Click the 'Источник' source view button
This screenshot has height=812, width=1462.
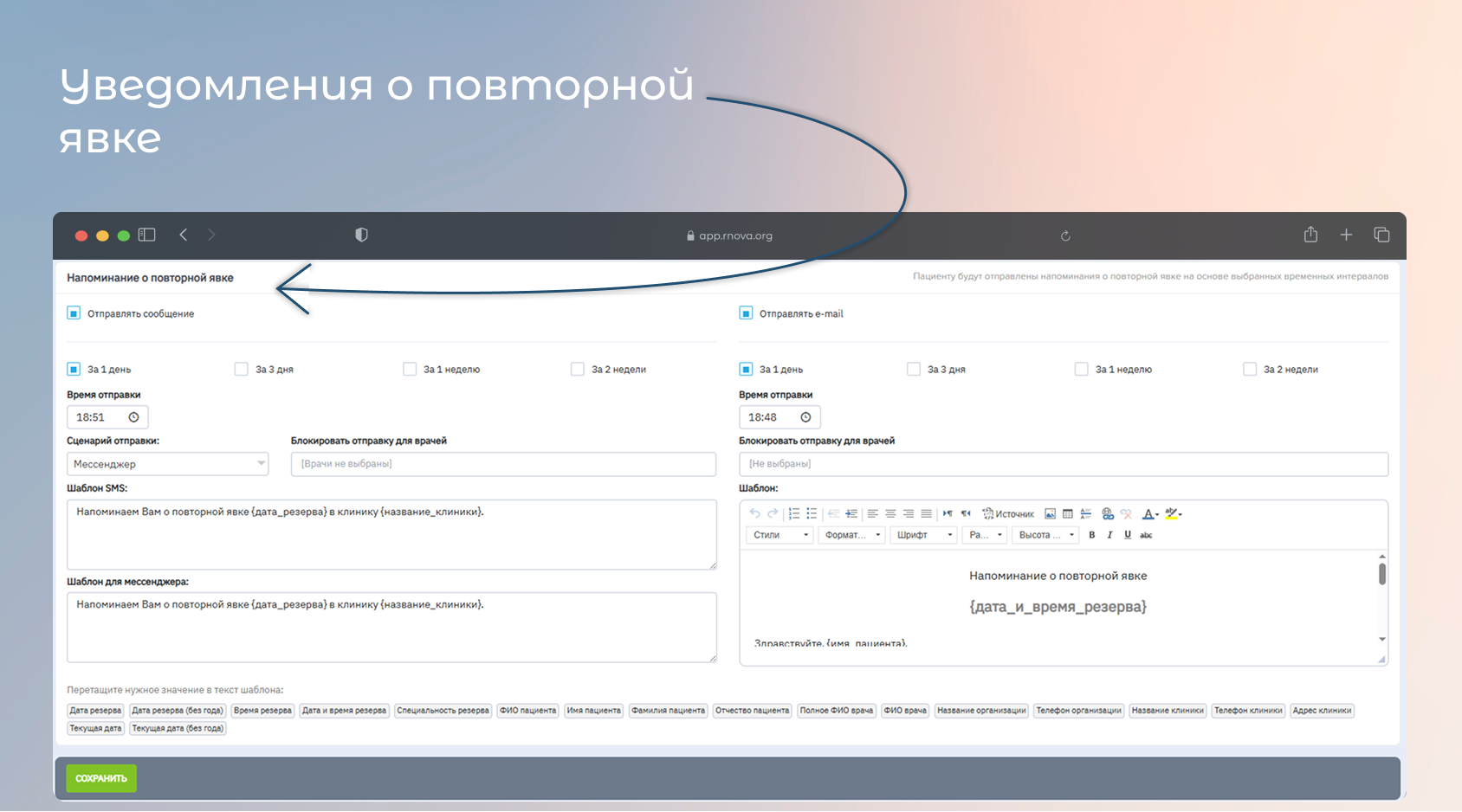pyautogui.click(x=1008, y=513)
